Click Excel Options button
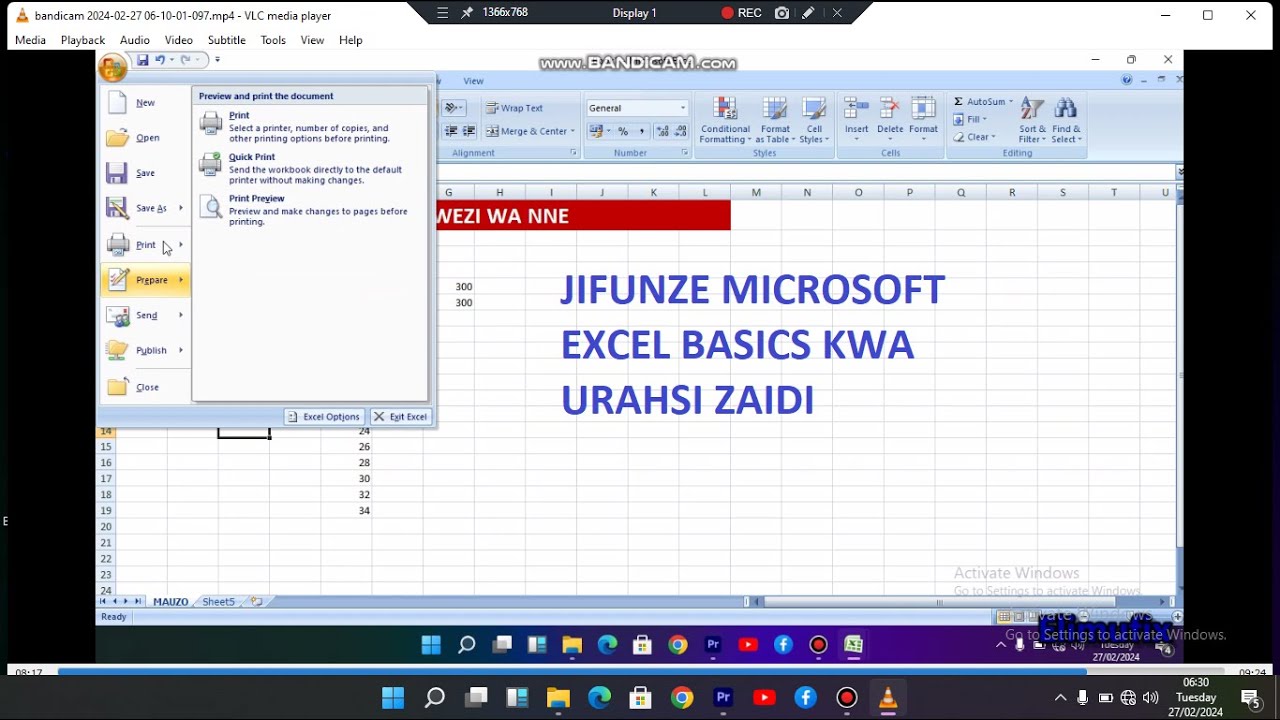The width and height of the screenshot is (1280, 720). point(323,417)
